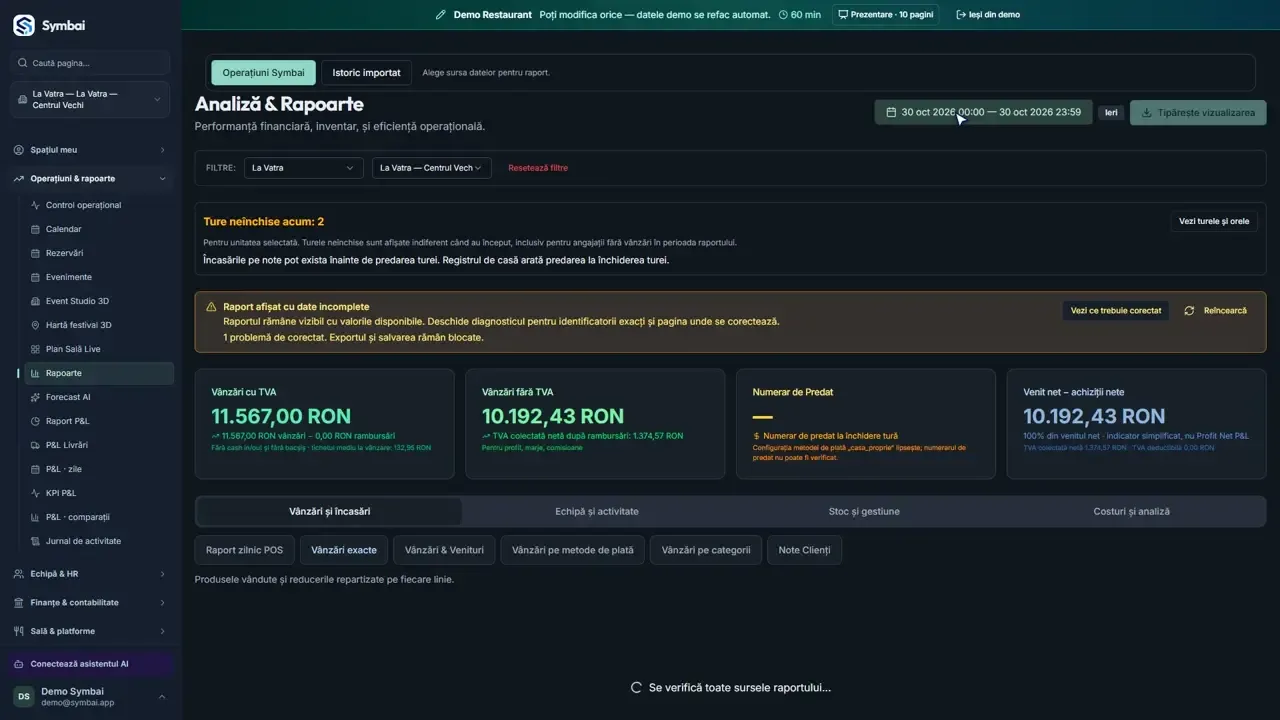Exit the demo via Ieși din demo
This screenshot has width=1280, height=720.
(988, 15)
